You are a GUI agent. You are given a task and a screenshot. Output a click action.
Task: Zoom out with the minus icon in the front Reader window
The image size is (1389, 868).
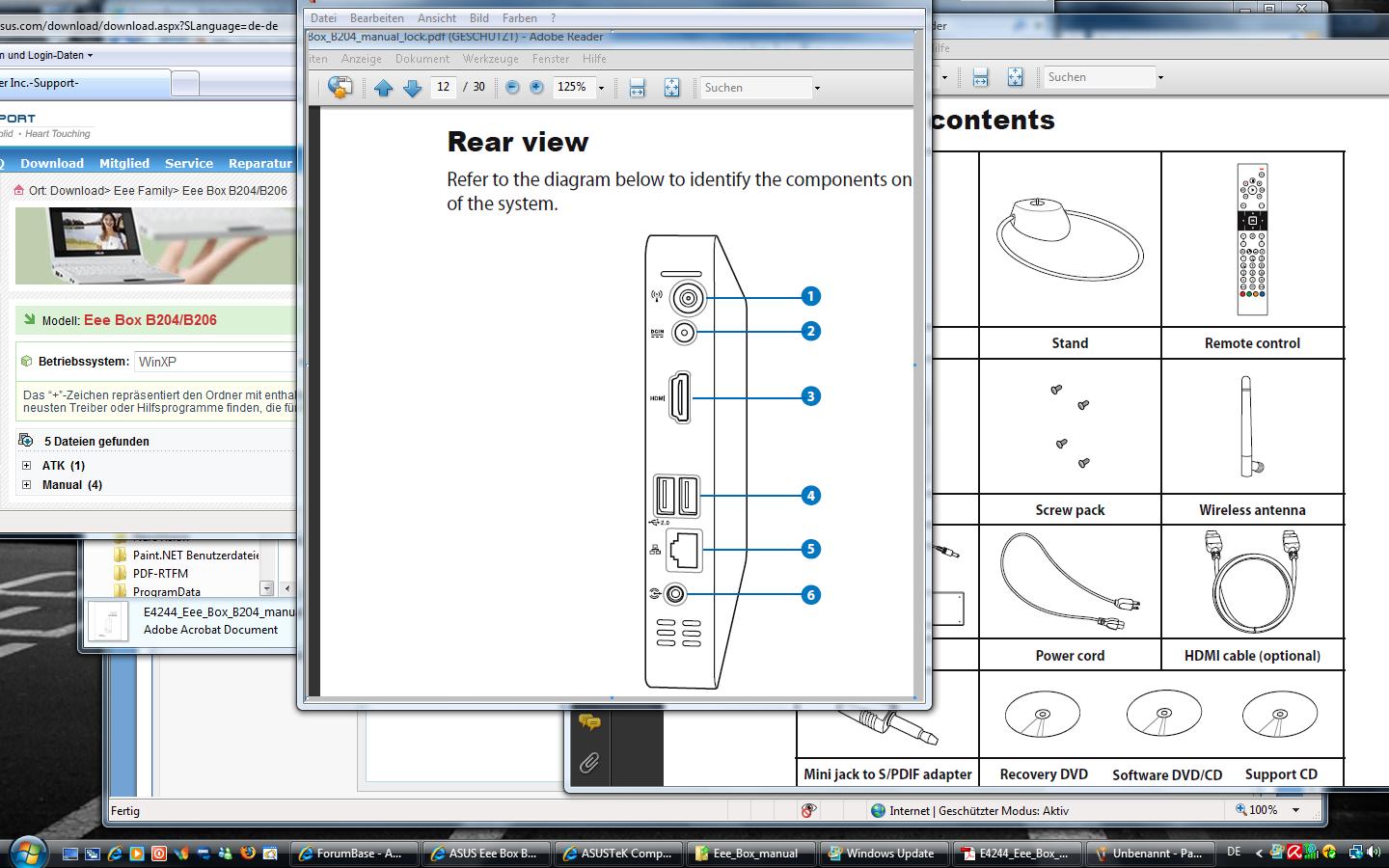512,87
